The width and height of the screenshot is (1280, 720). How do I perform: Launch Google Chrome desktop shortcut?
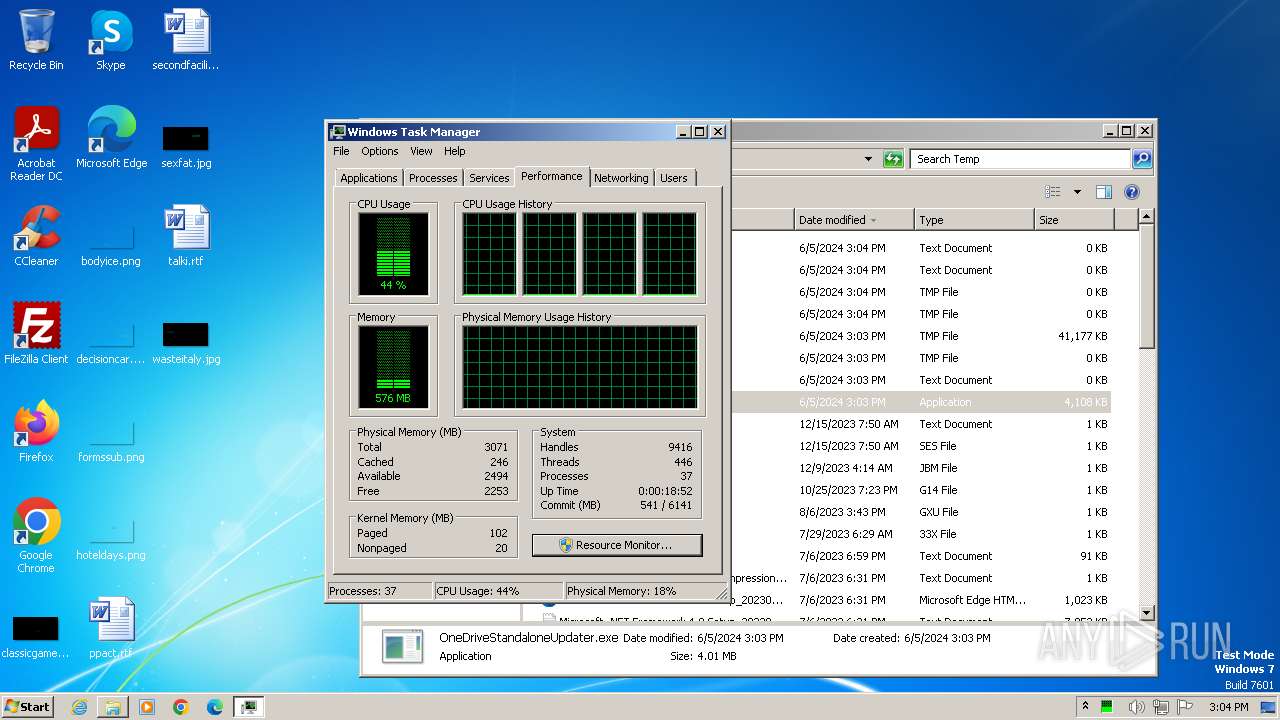tap(36, 536)
